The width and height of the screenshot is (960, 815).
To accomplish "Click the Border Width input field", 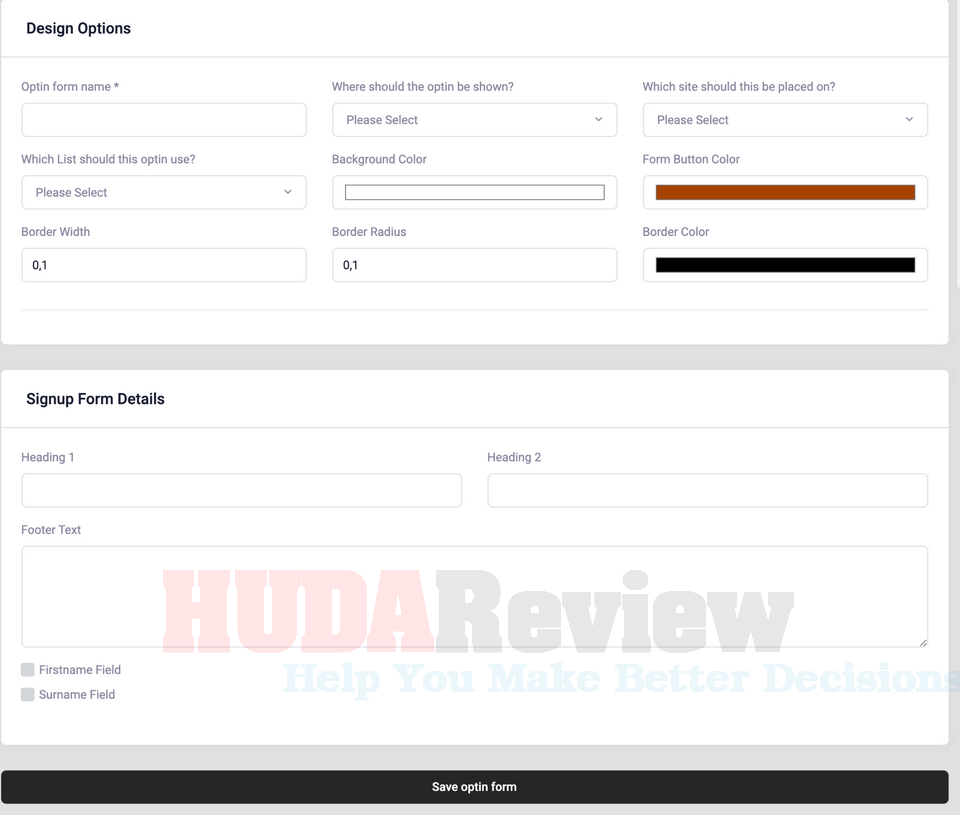I will coord(163,265).
